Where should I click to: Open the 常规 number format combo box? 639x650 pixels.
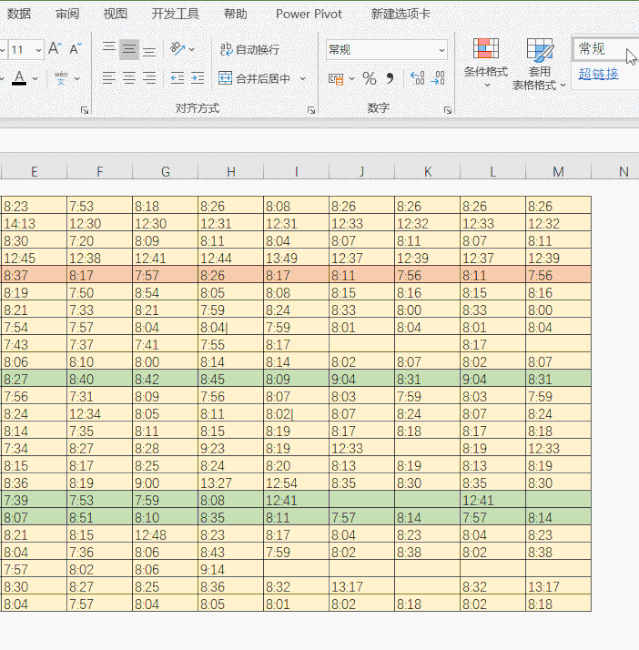tap(386, 50)
